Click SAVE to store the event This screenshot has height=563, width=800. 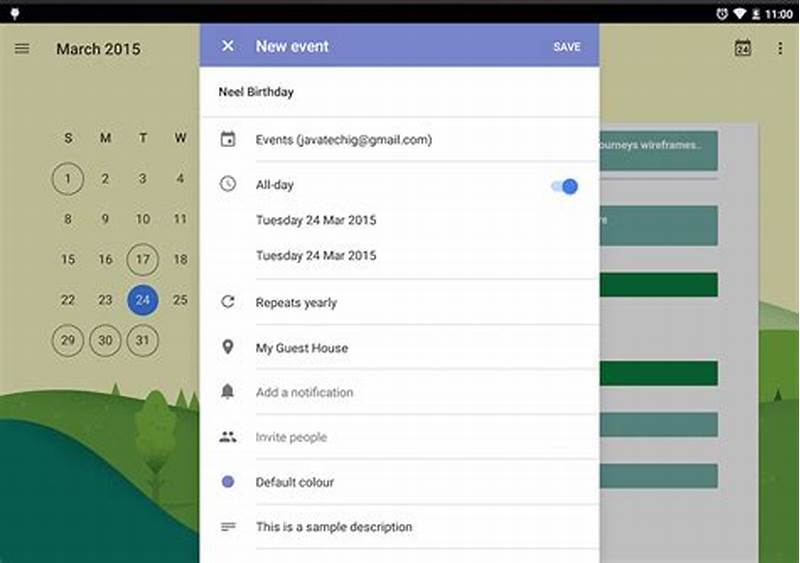point(567,46)
